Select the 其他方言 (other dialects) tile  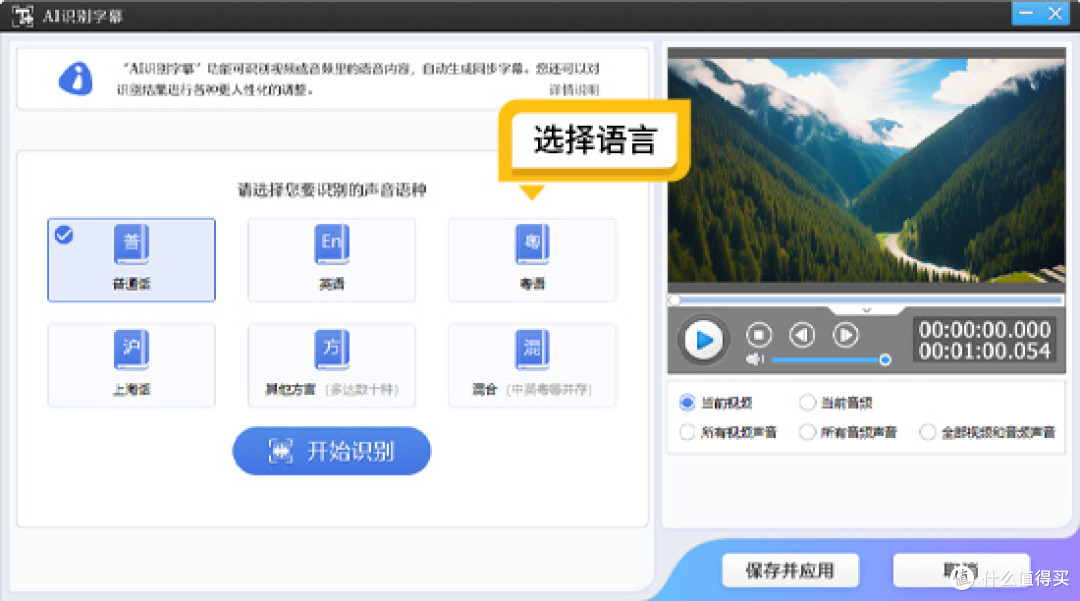click(331, 366)
